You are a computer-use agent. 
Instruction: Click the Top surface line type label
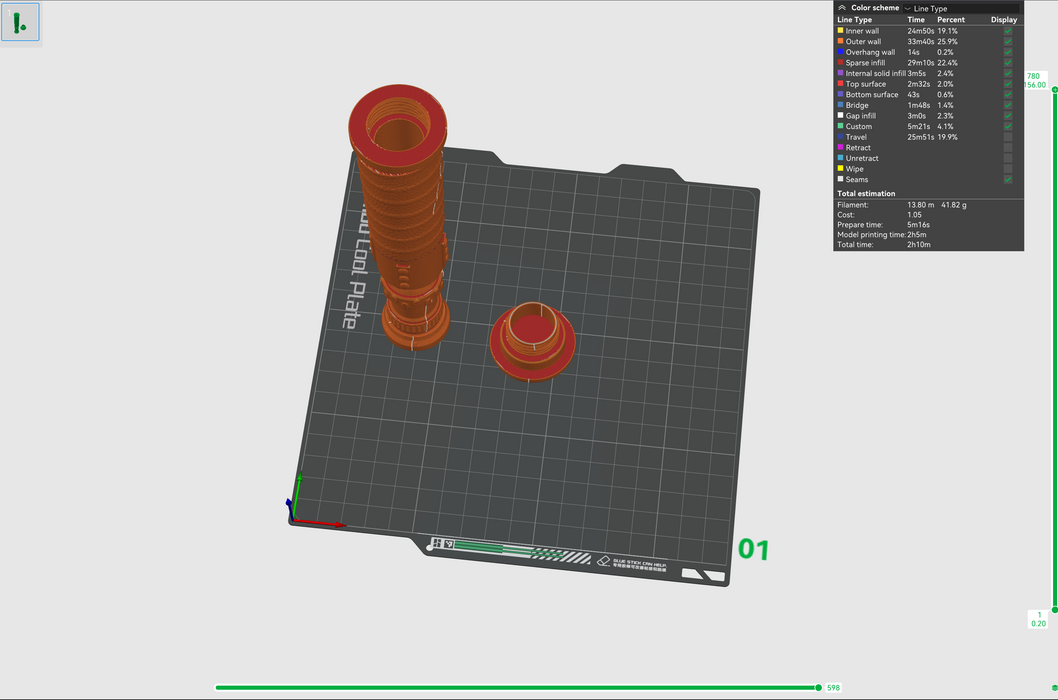[x=865, y=84]
